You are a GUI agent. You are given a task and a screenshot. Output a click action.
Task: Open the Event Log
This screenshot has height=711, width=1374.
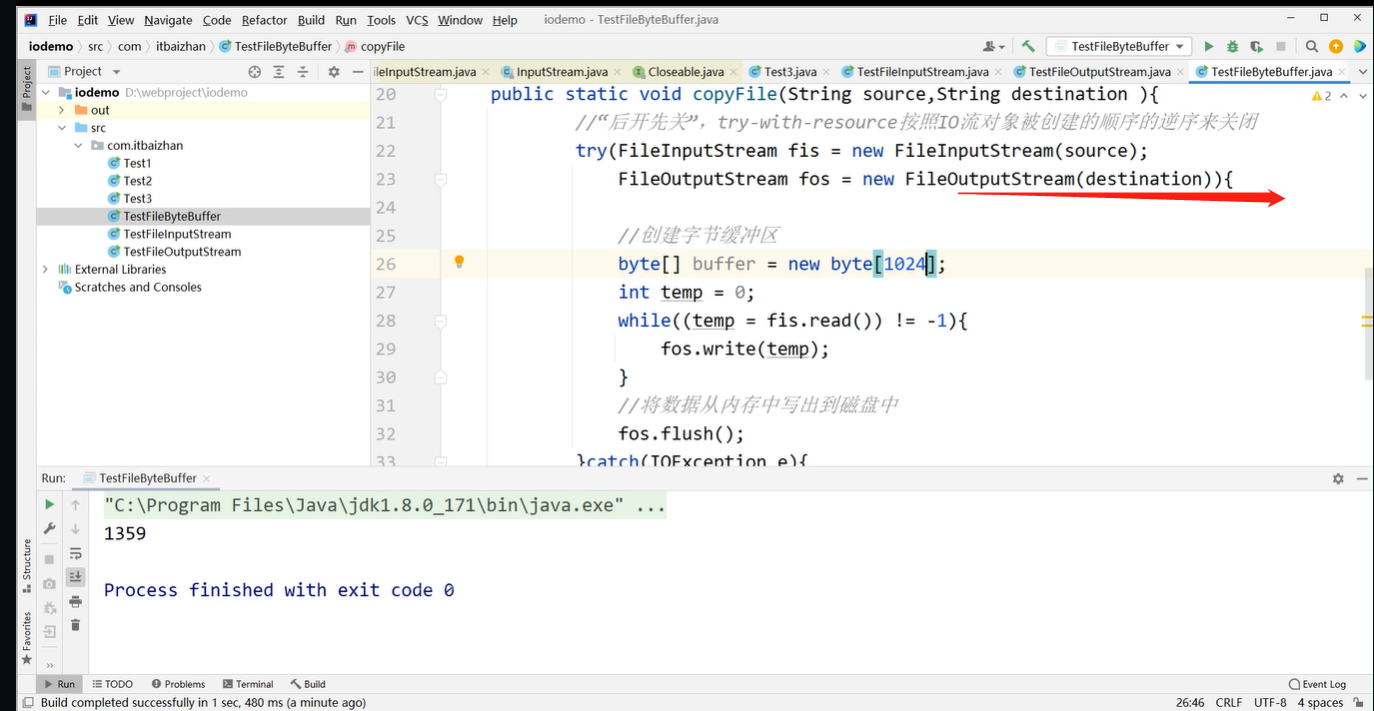1317,684
